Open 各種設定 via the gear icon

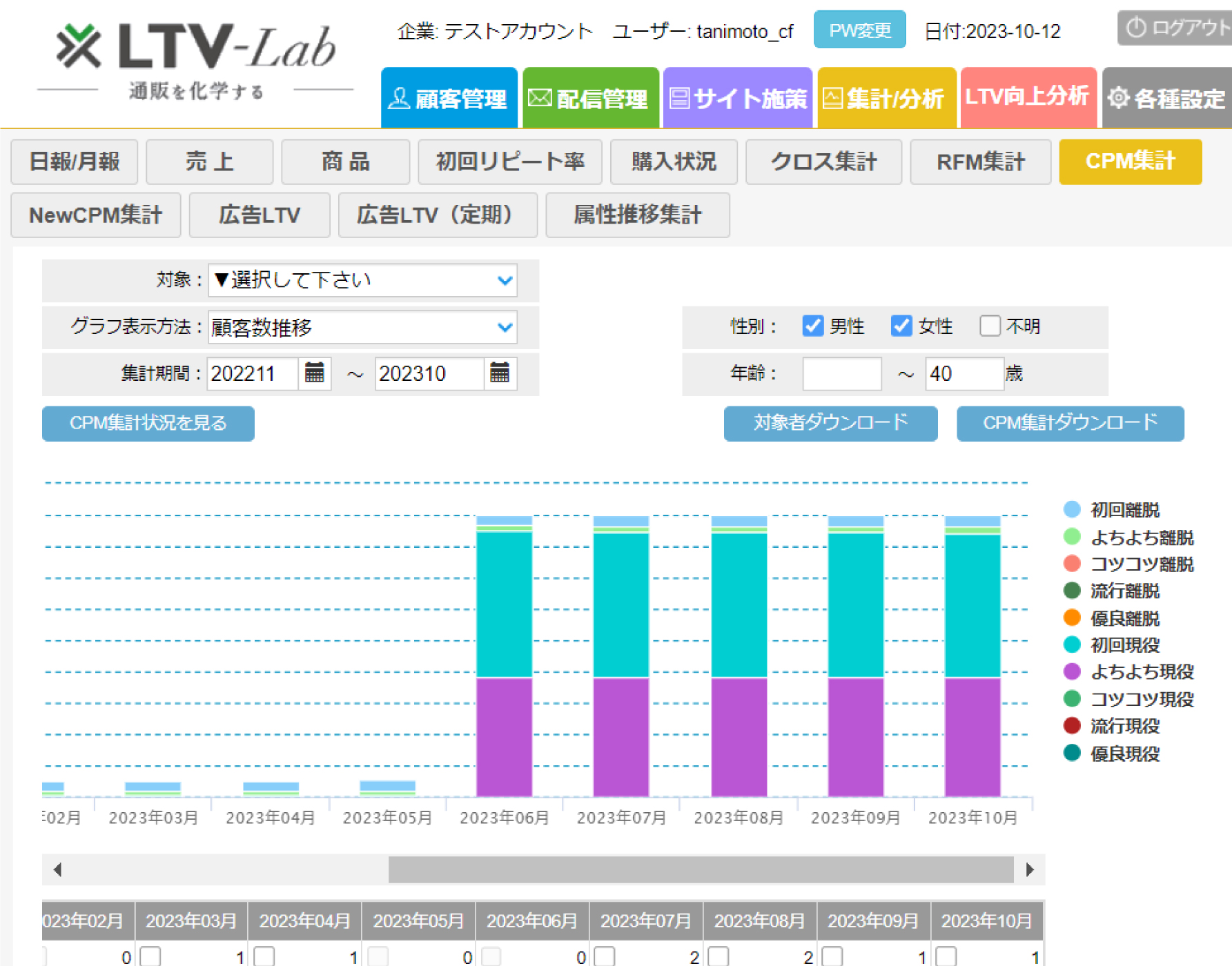1166,98
